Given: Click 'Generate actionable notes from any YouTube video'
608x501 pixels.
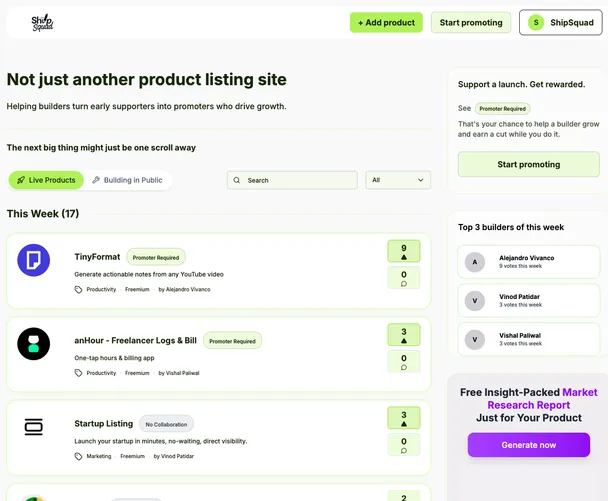Looking at the screenshot, I should point(149,275).
